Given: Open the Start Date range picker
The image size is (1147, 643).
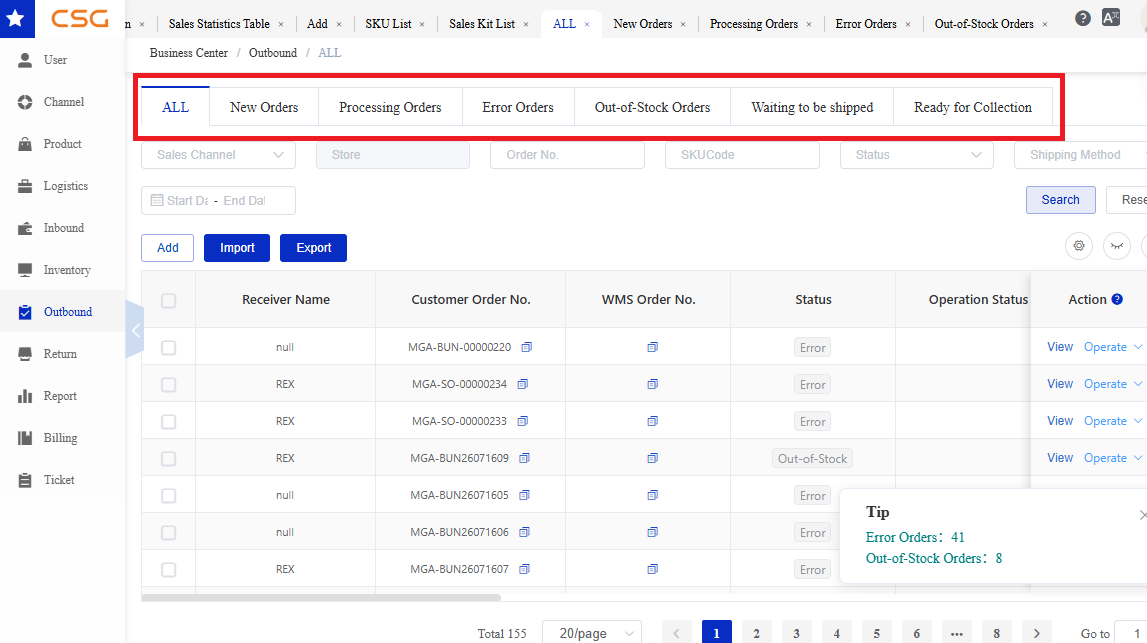Looking at the screenshot, I should pyautogui.click(x=219, y=200).
